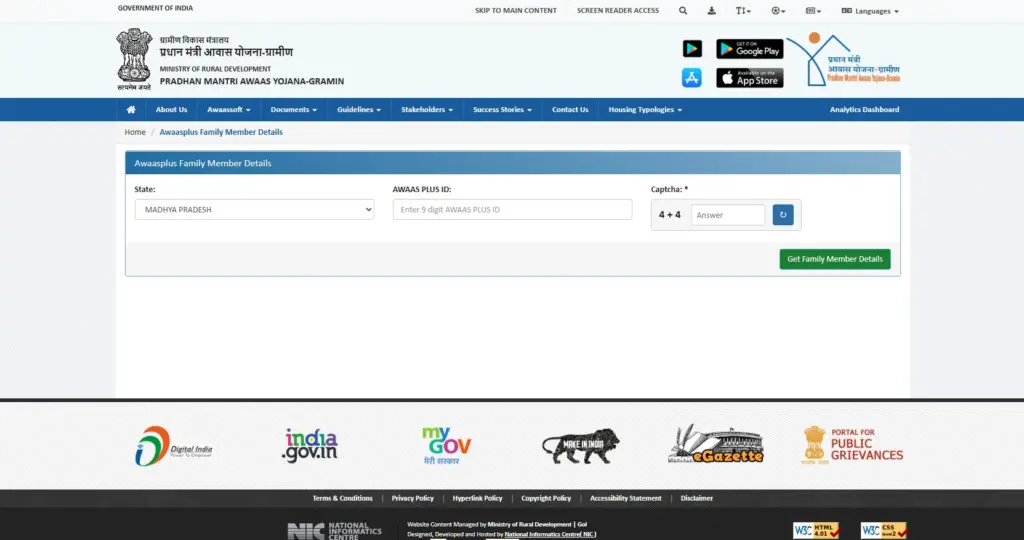The height and width of the screenshot is (540, 1024).
Task: Click the NIC National Informatics Centre logo
Action: [334, 530]
